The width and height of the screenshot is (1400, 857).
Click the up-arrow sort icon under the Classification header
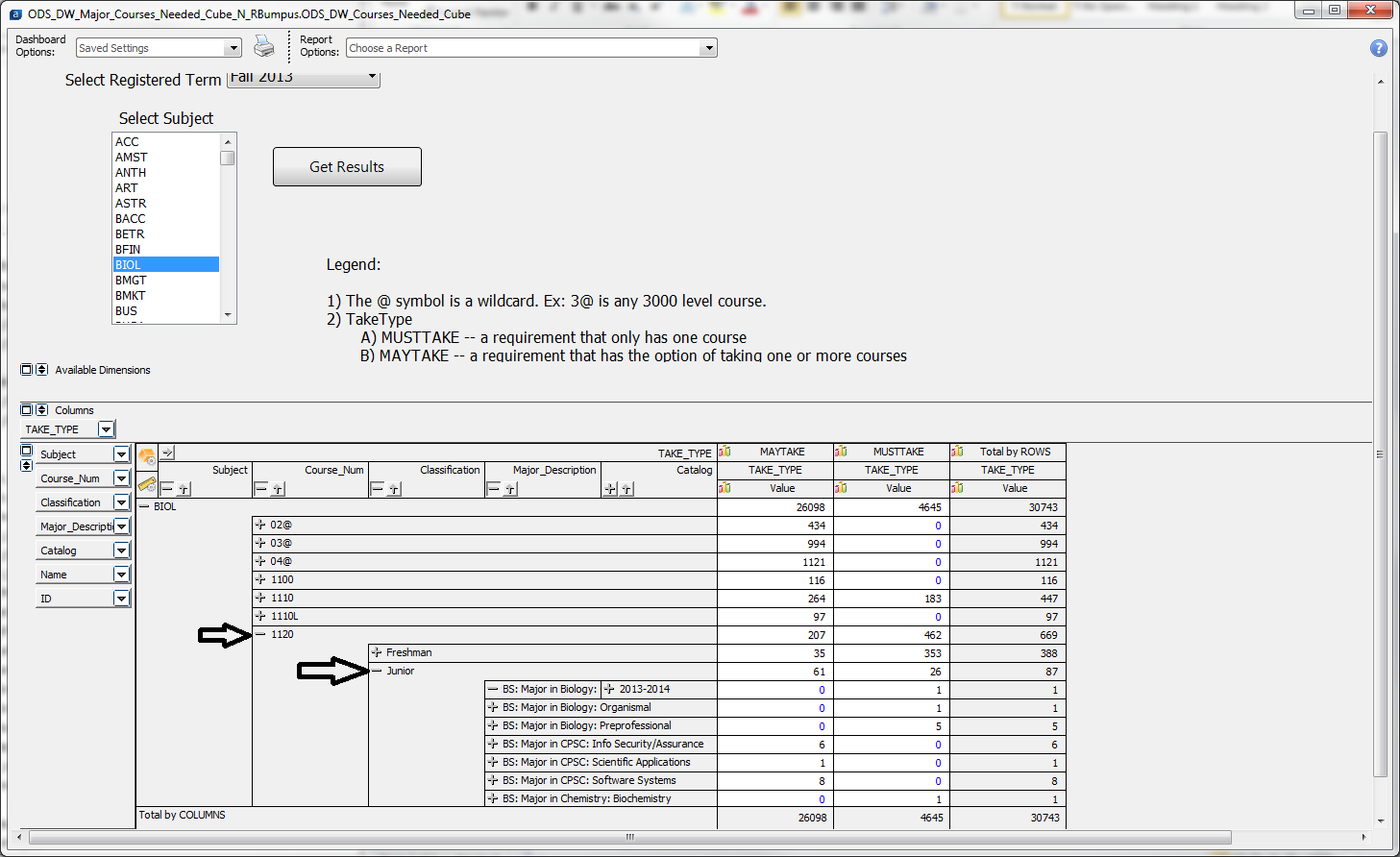click(394, 489)
